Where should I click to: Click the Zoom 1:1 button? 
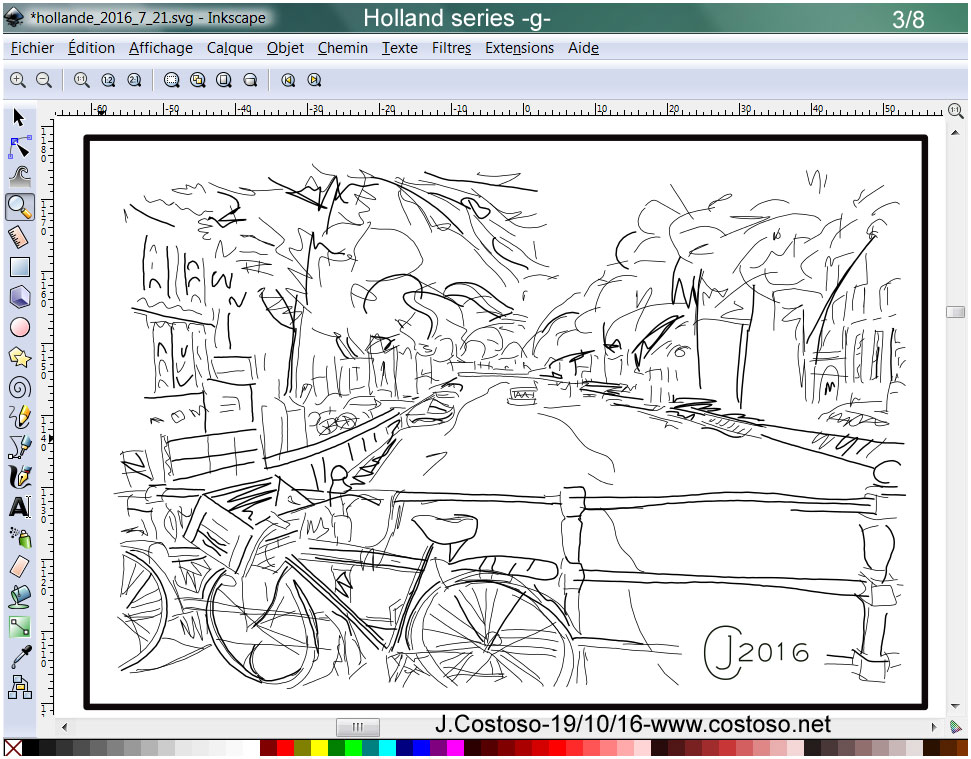pyautogui.click(x=81, y=80)
